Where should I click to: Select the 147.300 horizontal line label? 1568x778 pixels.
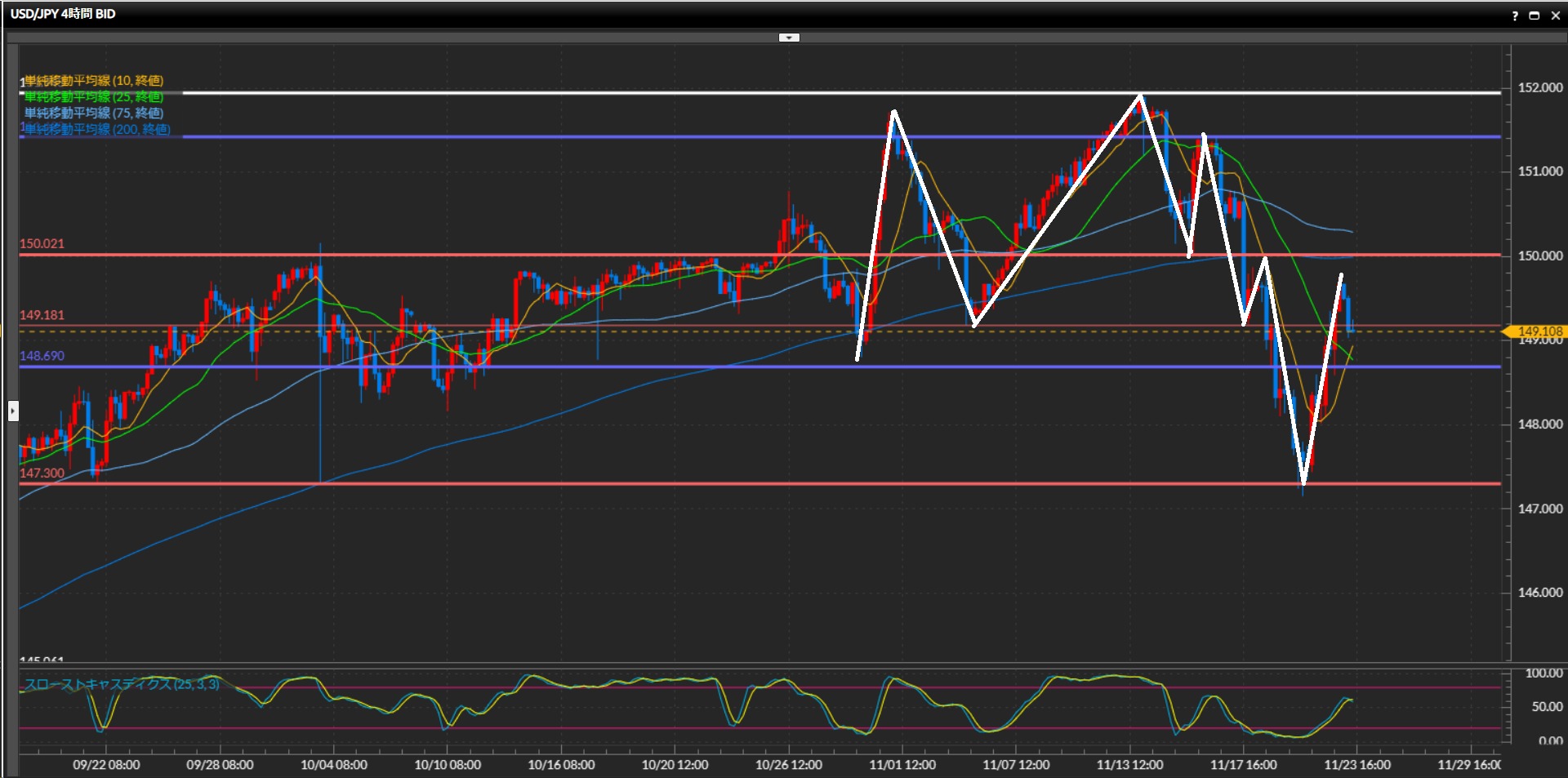pos(42,473)
